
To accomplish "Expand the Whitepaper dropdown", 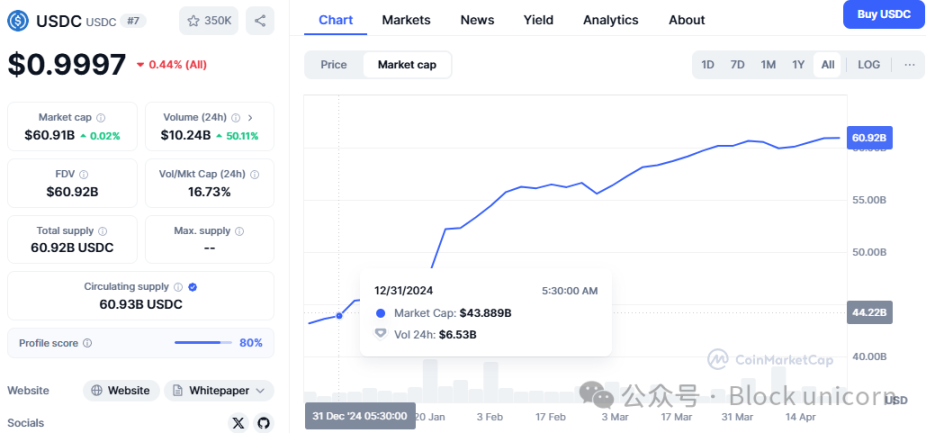I will click(x=219, y=391).
